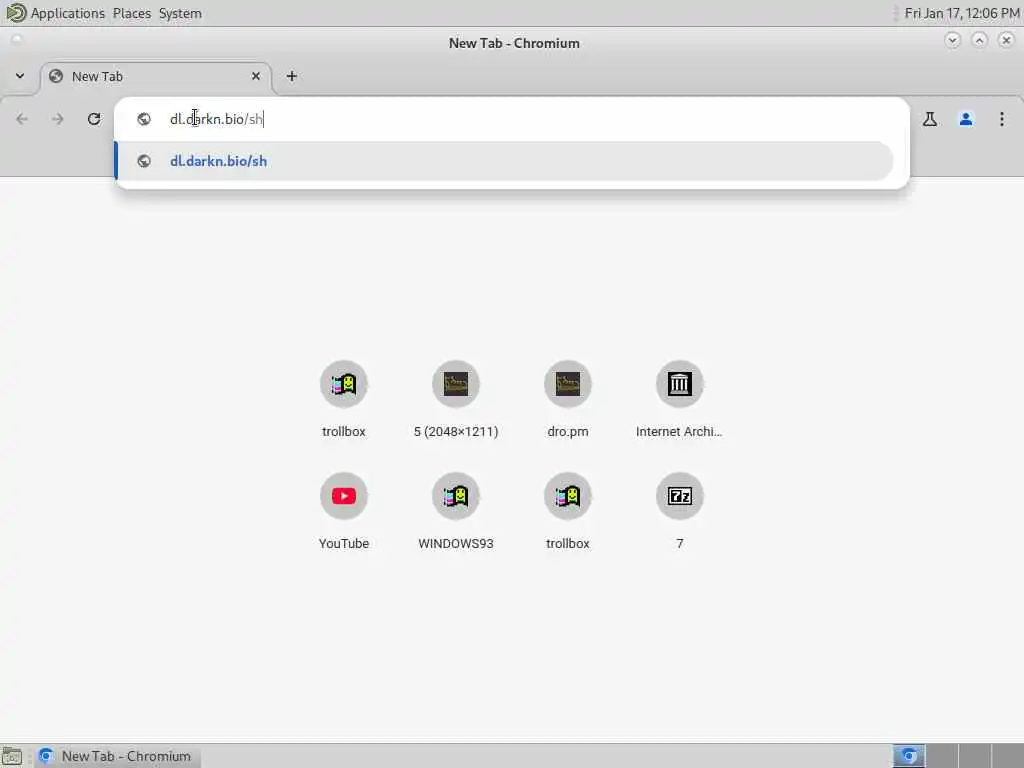Click the show desktop icon in bottom panel

[12, 756]
